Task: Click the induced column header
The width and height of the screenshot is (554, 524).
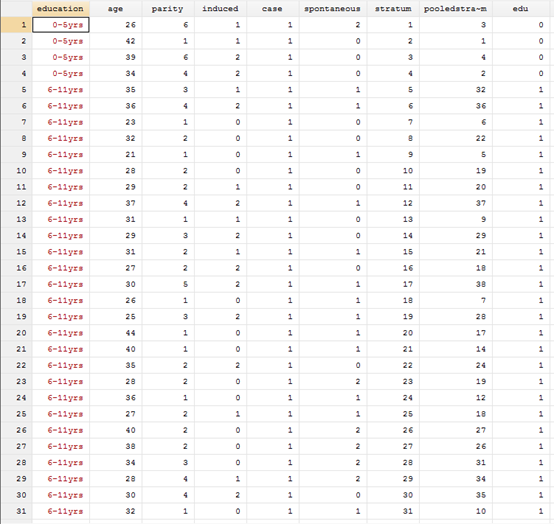Action: click(220, 9)
